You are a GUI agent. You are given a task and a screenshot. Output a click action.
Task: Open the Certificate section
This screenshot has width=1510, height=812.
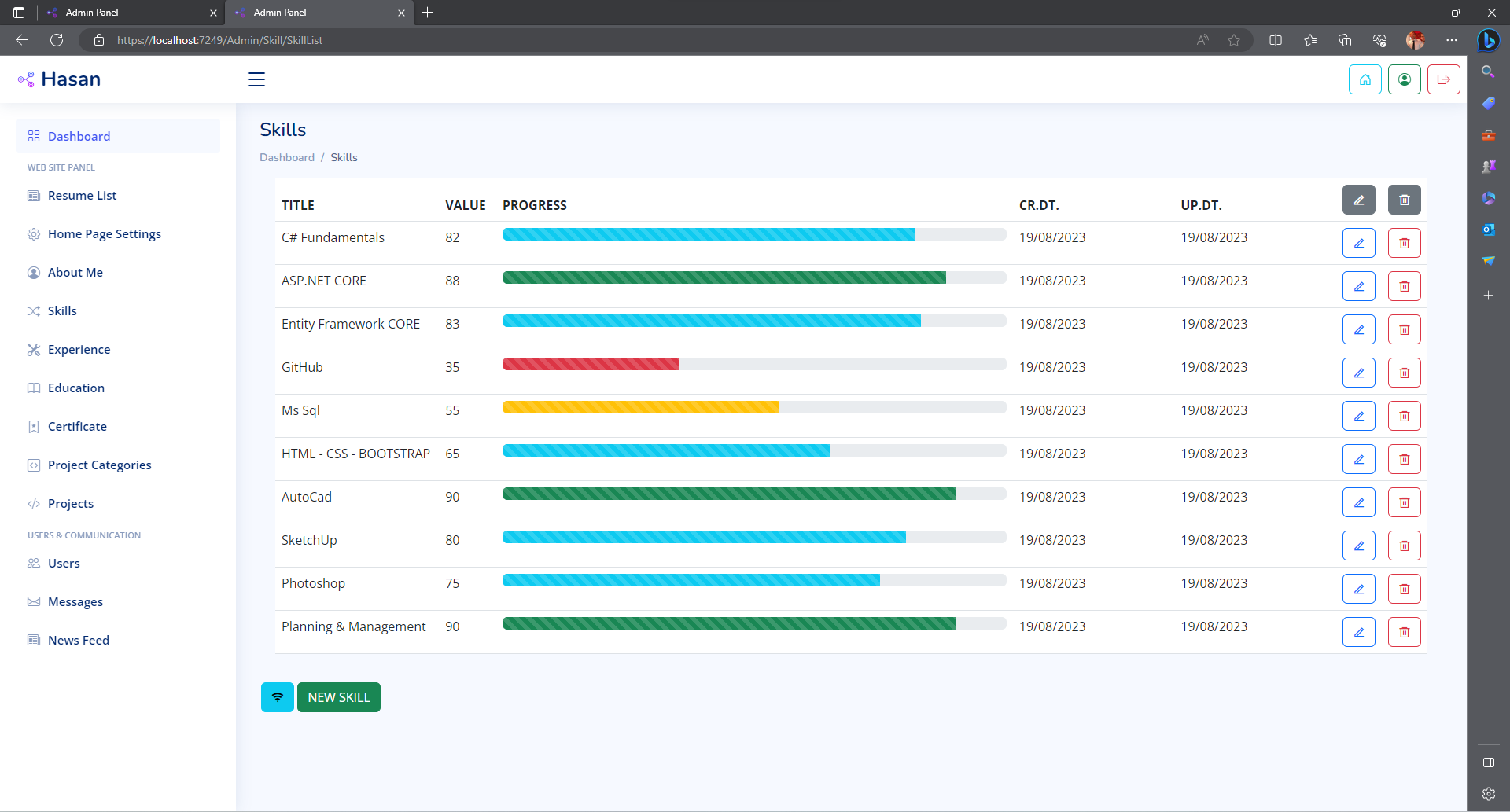point(118,427)
